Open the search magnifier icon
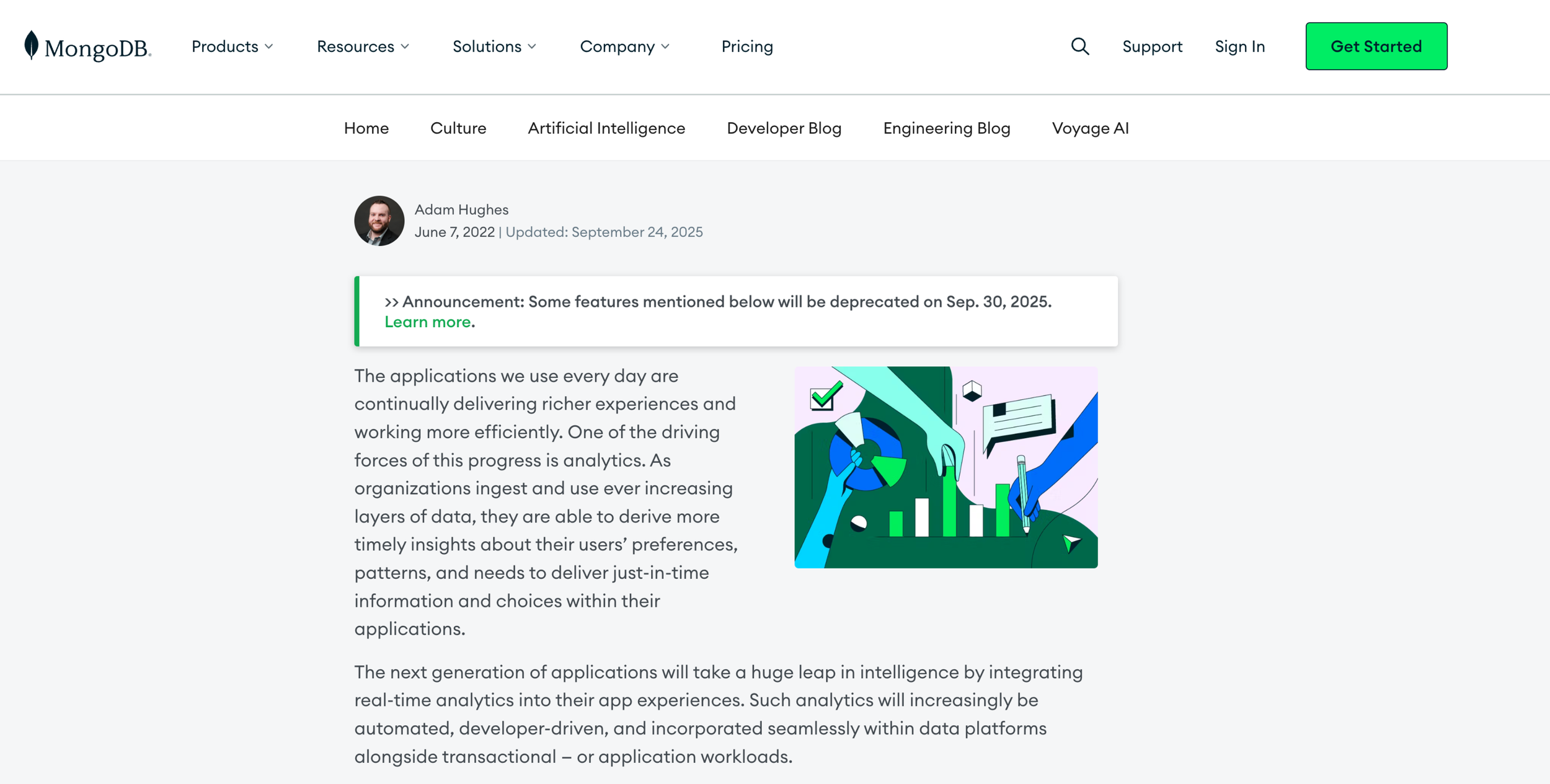 (1080, 46)
